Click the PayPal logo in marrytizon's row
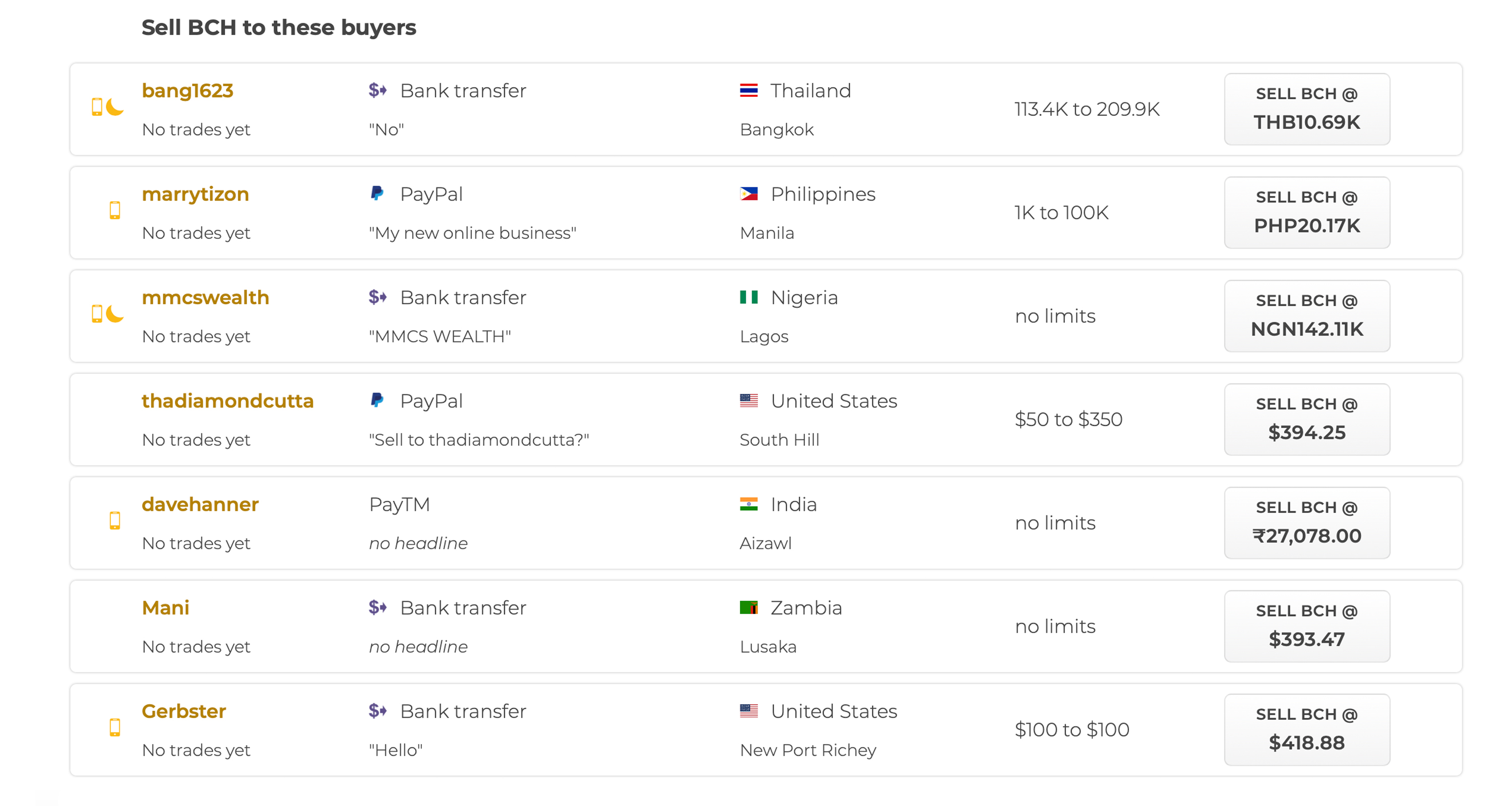Viewport: 1512px width, 806px height. (377, 193)
